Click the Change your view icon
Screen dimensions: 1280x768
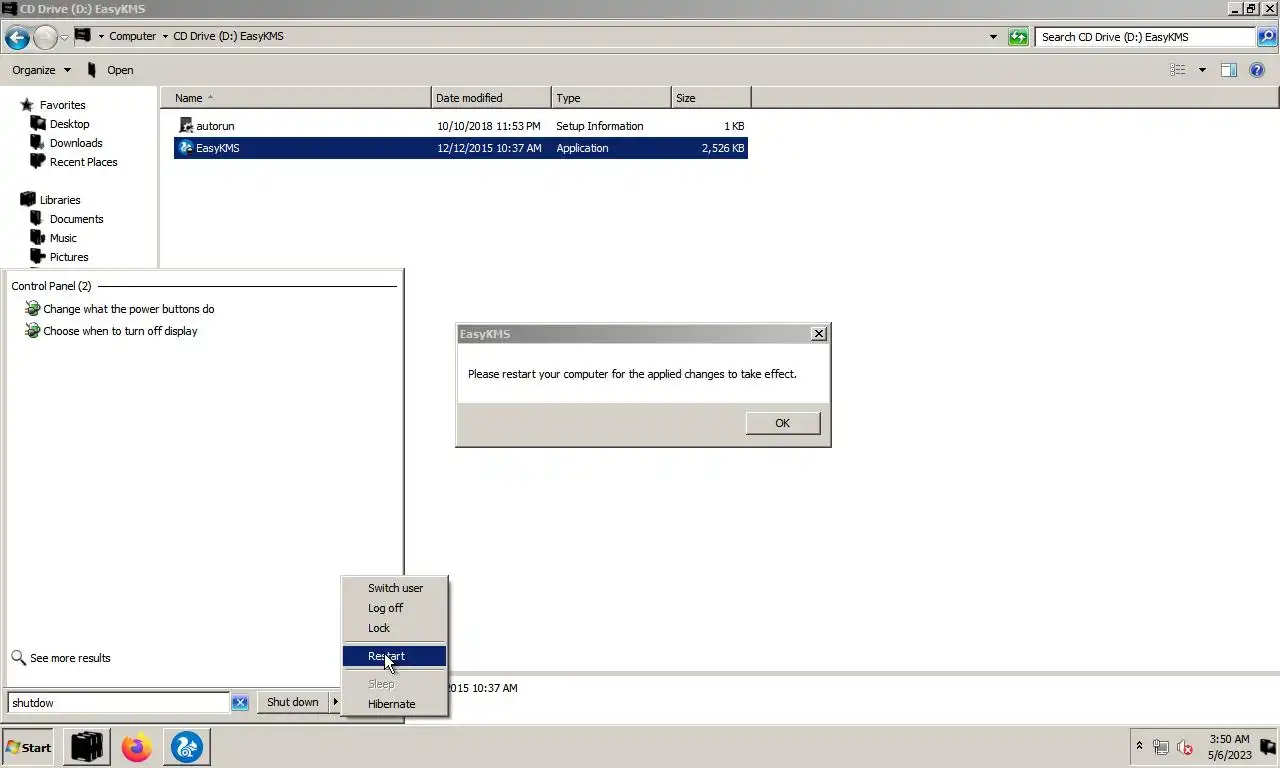tap(1178, 70)
